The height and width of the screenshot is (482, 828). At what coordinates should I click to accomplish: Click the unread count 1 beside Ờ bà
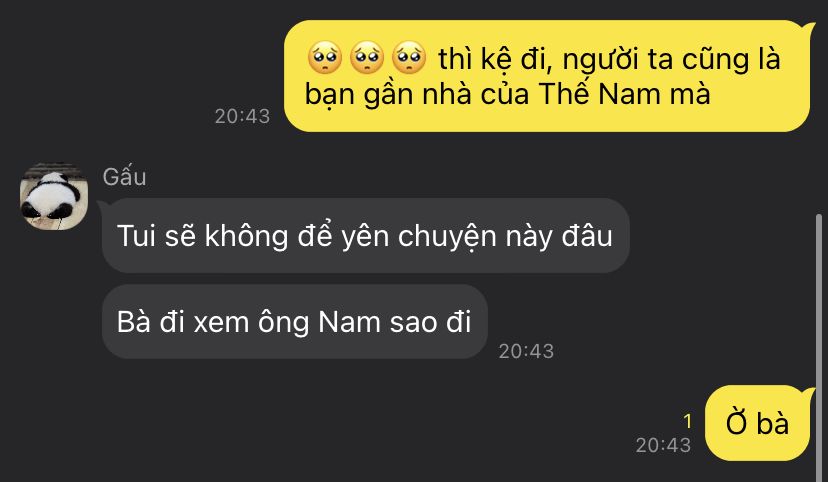(687, 421)
